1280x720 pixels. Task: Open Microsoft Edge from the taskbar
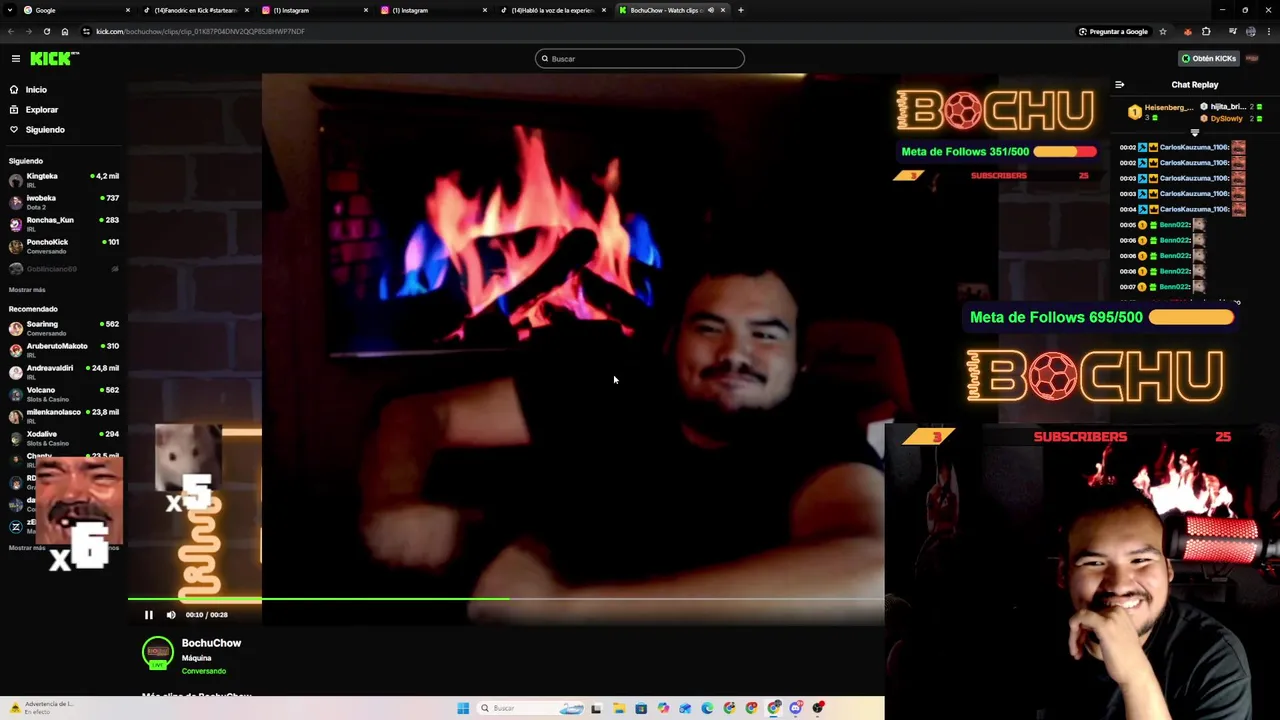[x=707, y=708]
